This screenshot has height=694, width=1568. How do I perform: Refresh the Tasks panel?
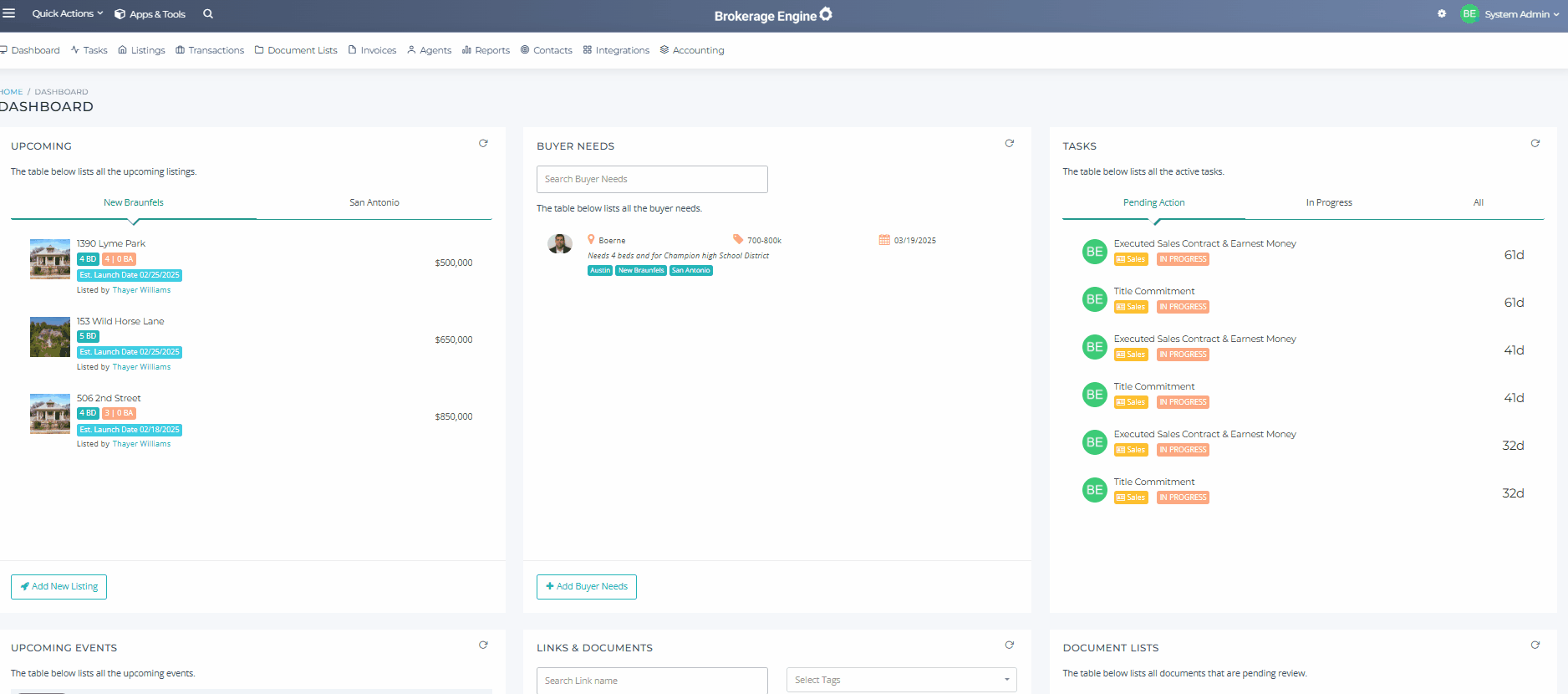1535,144
